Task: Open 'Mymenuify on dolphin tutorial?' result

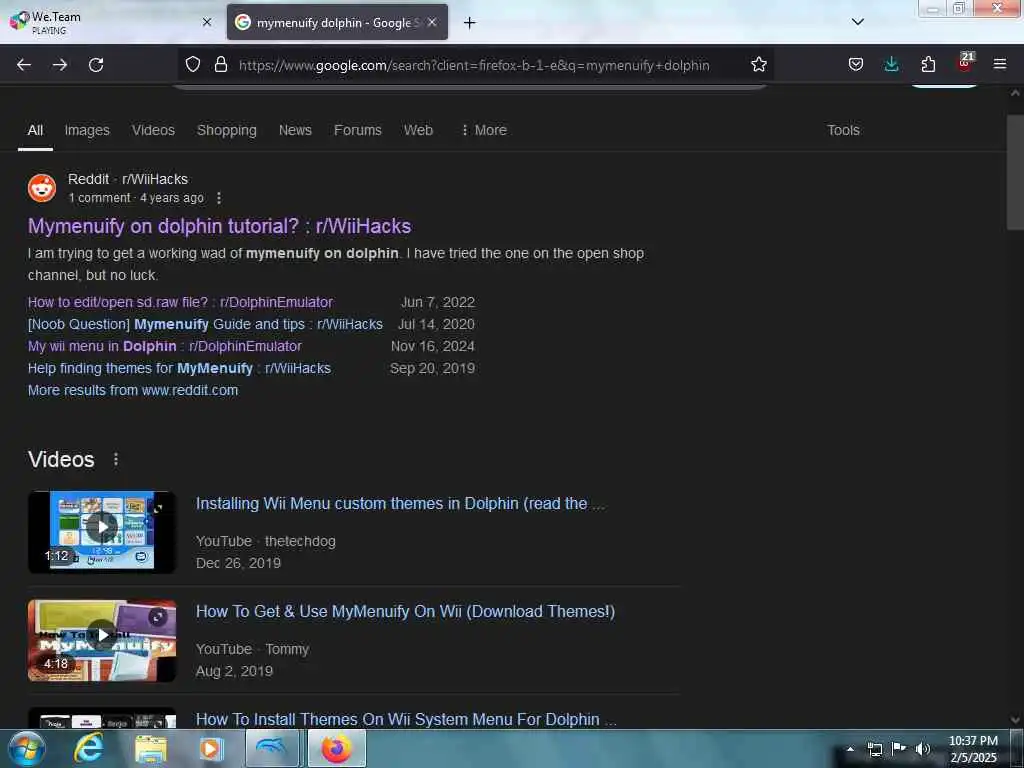Action: [x=219, y=226]
